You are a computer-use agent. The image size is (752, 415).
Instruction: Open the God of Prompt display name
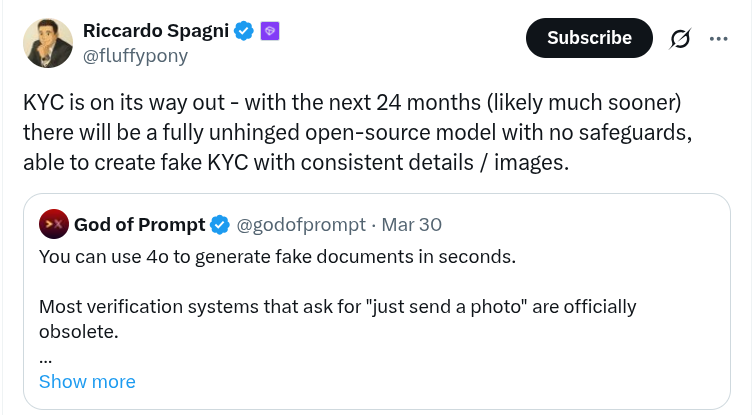click(140, 225)
